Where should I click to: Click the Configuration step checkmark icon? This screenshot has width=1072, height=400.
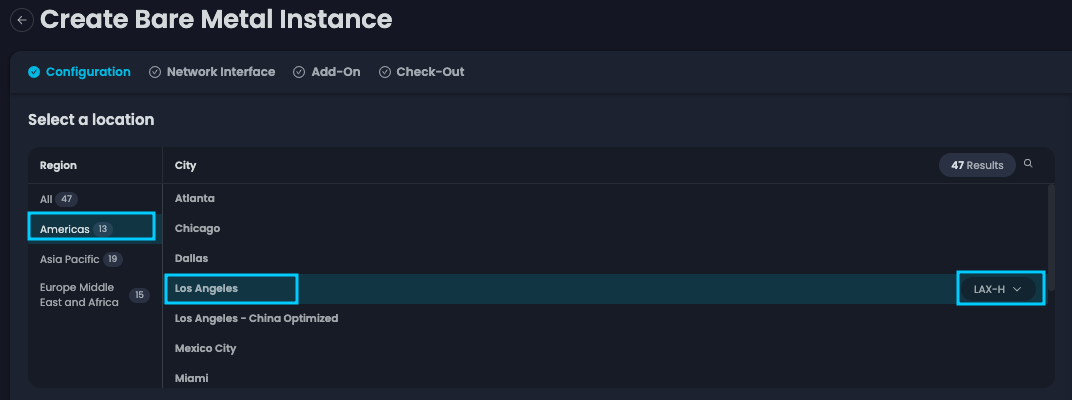(x=34, y=72)
